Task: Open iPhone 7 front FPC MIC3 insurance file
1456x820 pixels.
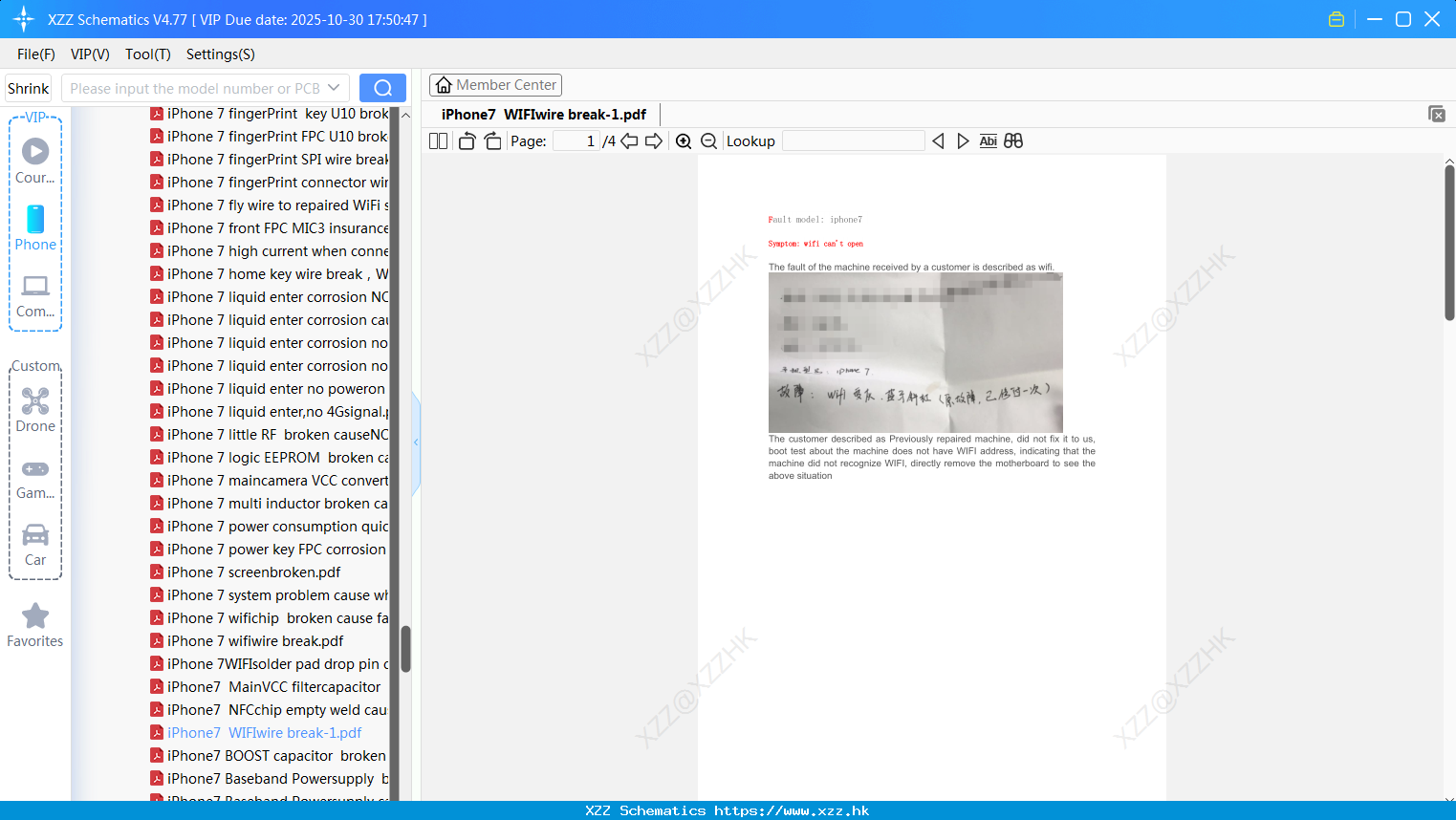Action: click(270, 228)
